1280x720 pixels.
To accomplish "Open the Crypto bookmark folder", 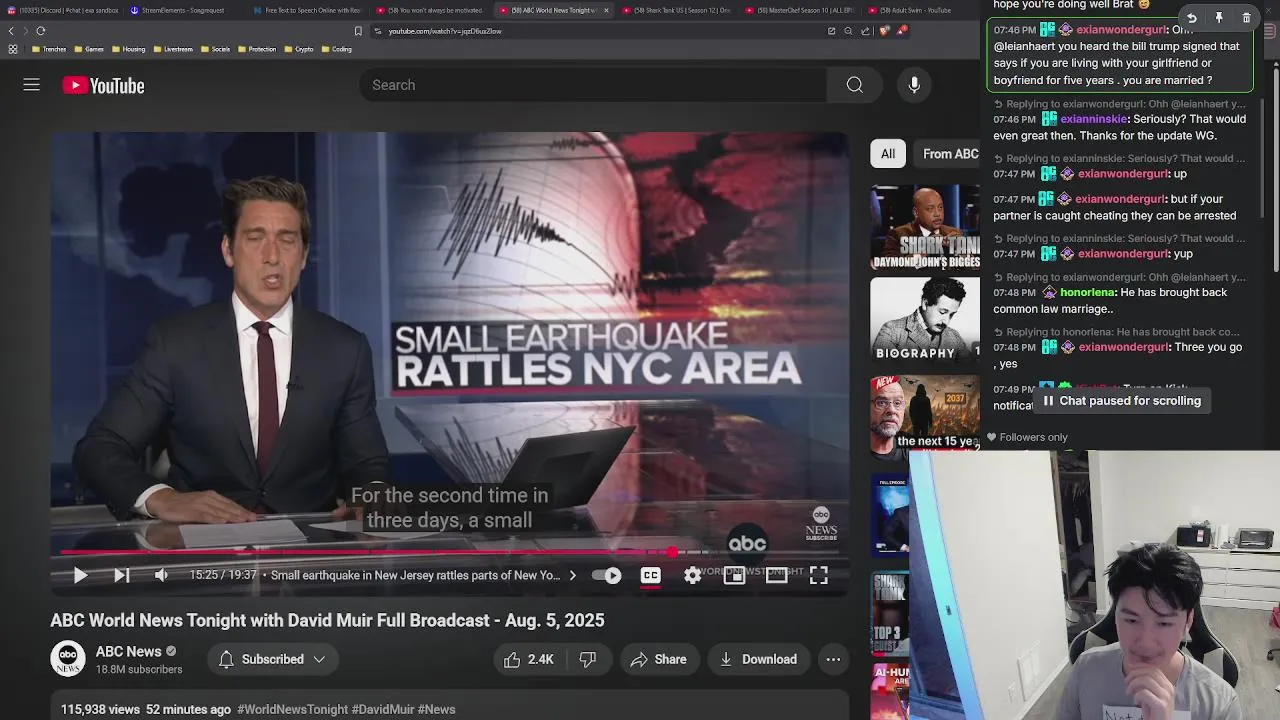I will pyautogui.click(x=299, y=49).
